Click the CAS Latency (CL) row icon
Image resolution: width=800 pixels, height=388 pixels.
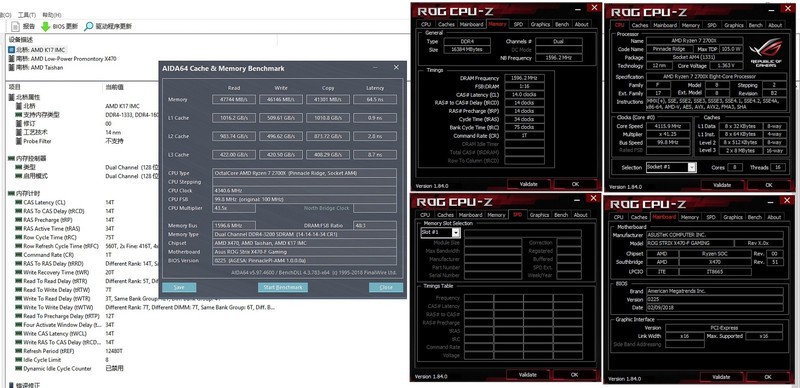click(x=19, y=203)
